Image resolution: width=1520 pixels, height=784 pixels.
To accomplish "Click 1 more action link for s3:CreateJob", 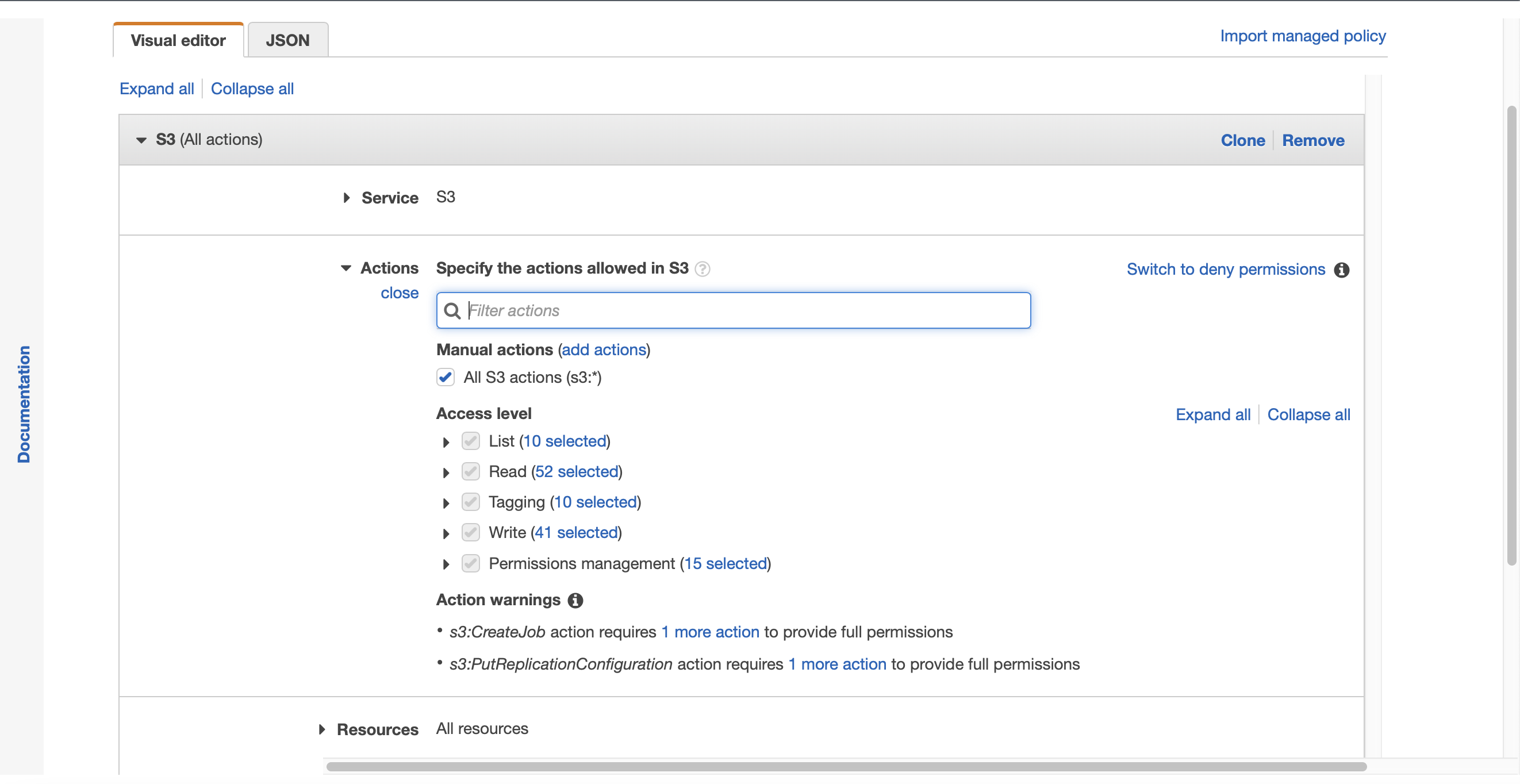I will [710, 632].
